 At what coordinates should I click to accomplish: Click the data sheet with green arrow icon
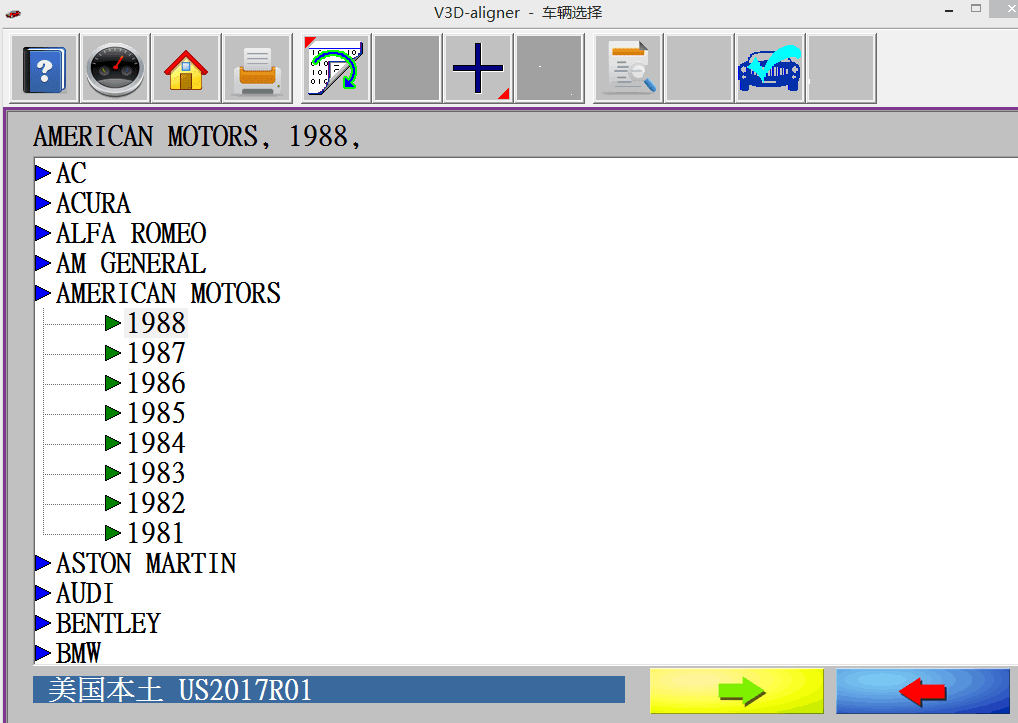336,69
